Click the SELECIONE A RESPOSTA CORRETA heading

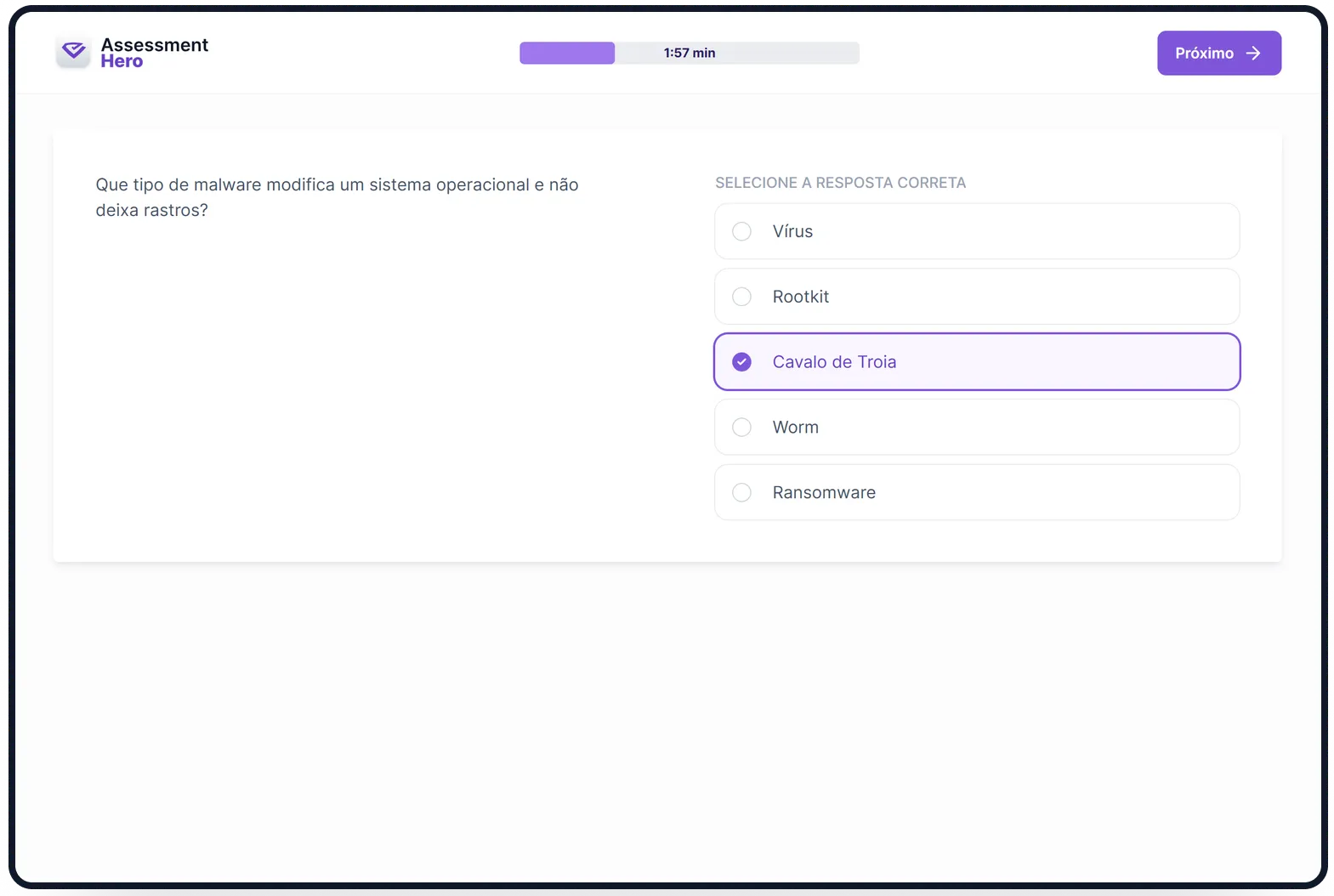840,183
